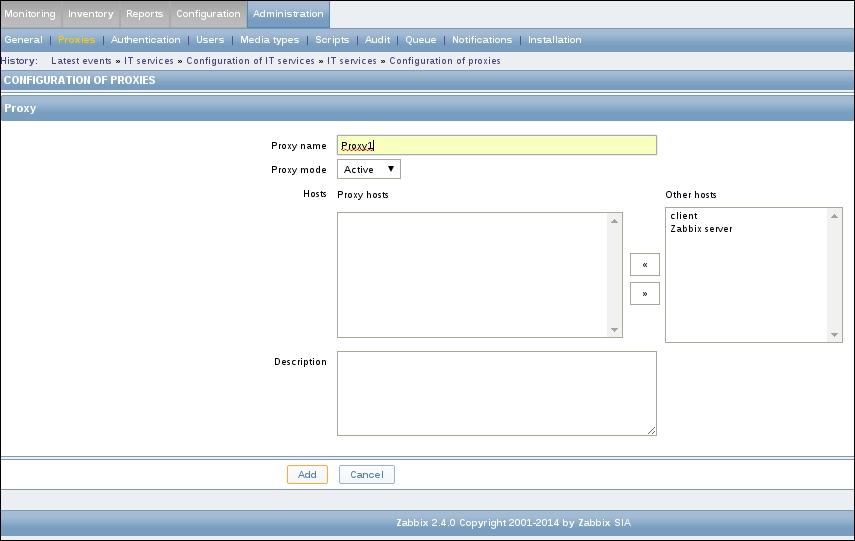This screenshot has width=855, height=541.
Task: Click the move-right » arrow button
Action: click(645, 294)
